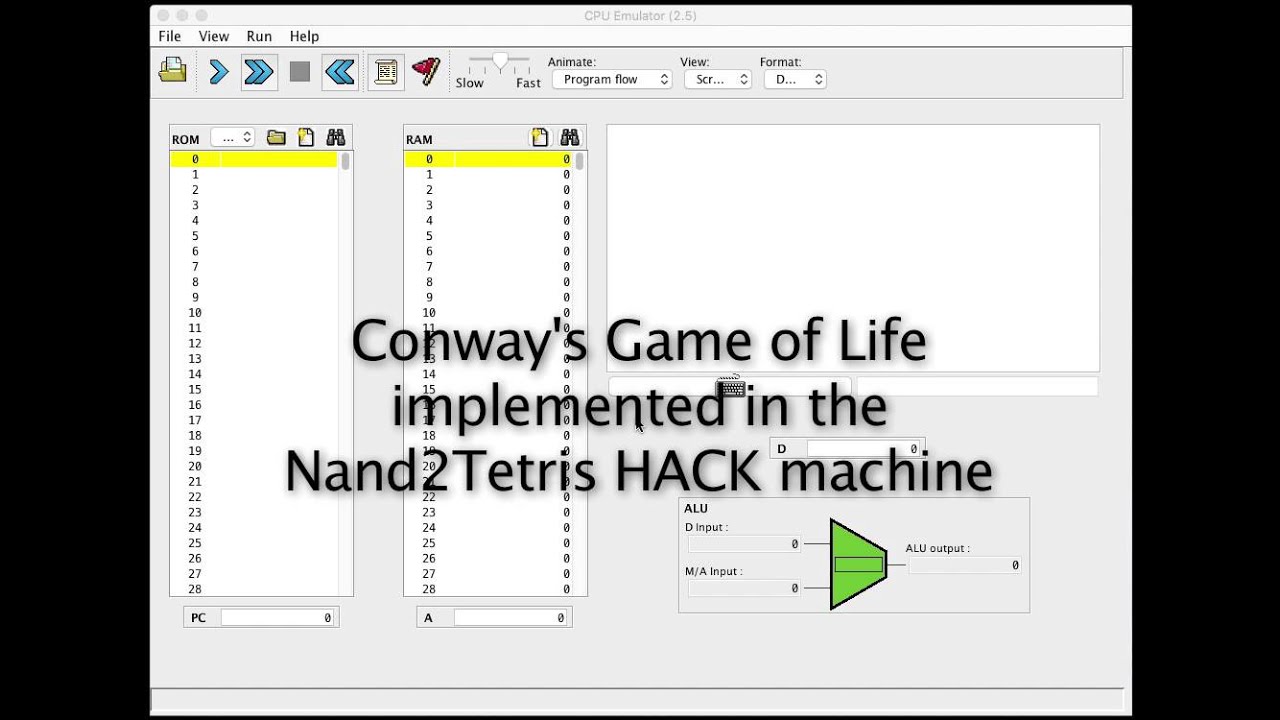
Task: Clear RAM with the new page icon
Action: coord(540,138)
